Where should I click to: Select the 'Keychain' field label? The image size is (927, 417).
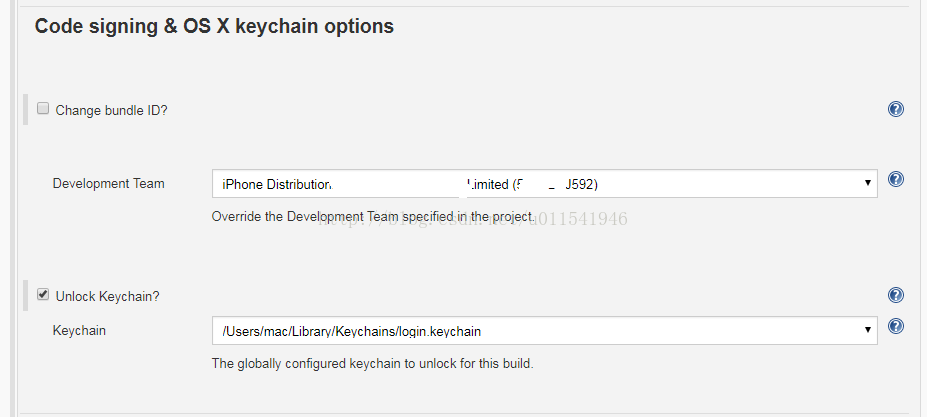click(79, 330)
